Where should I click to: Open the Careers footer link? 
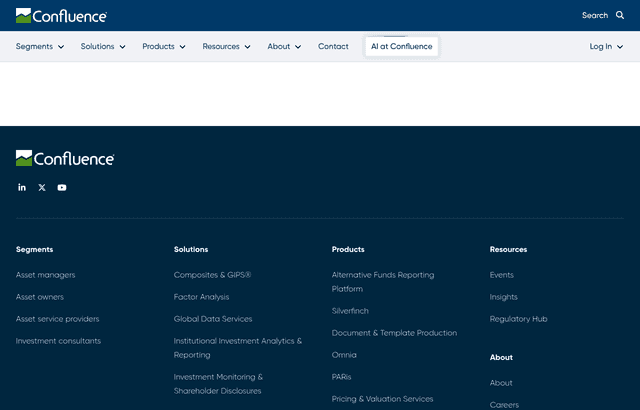[504, 405]
